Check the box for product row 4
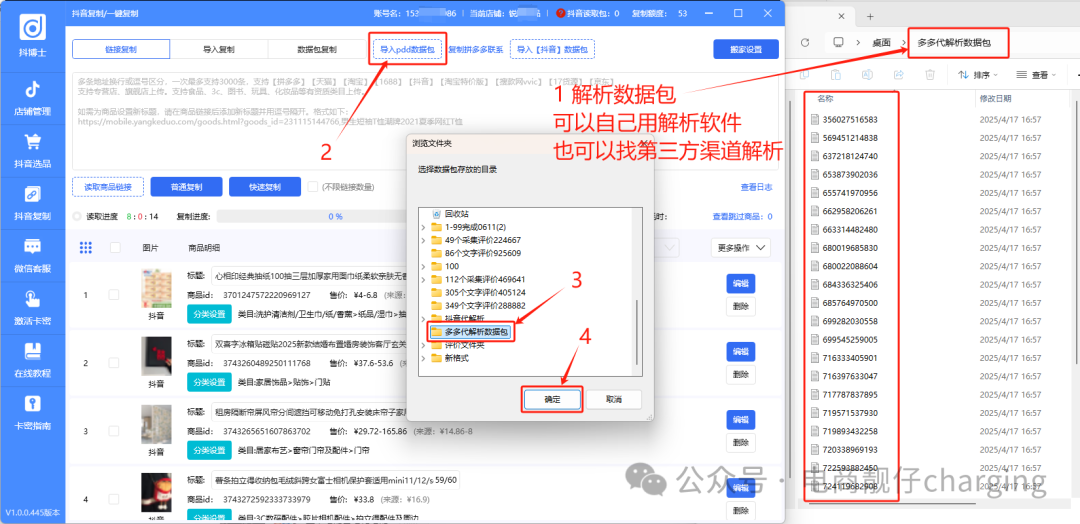Image resolution: width=1080 pixels, height=524 pixels. pyautogui.click(x=114, y=499)
